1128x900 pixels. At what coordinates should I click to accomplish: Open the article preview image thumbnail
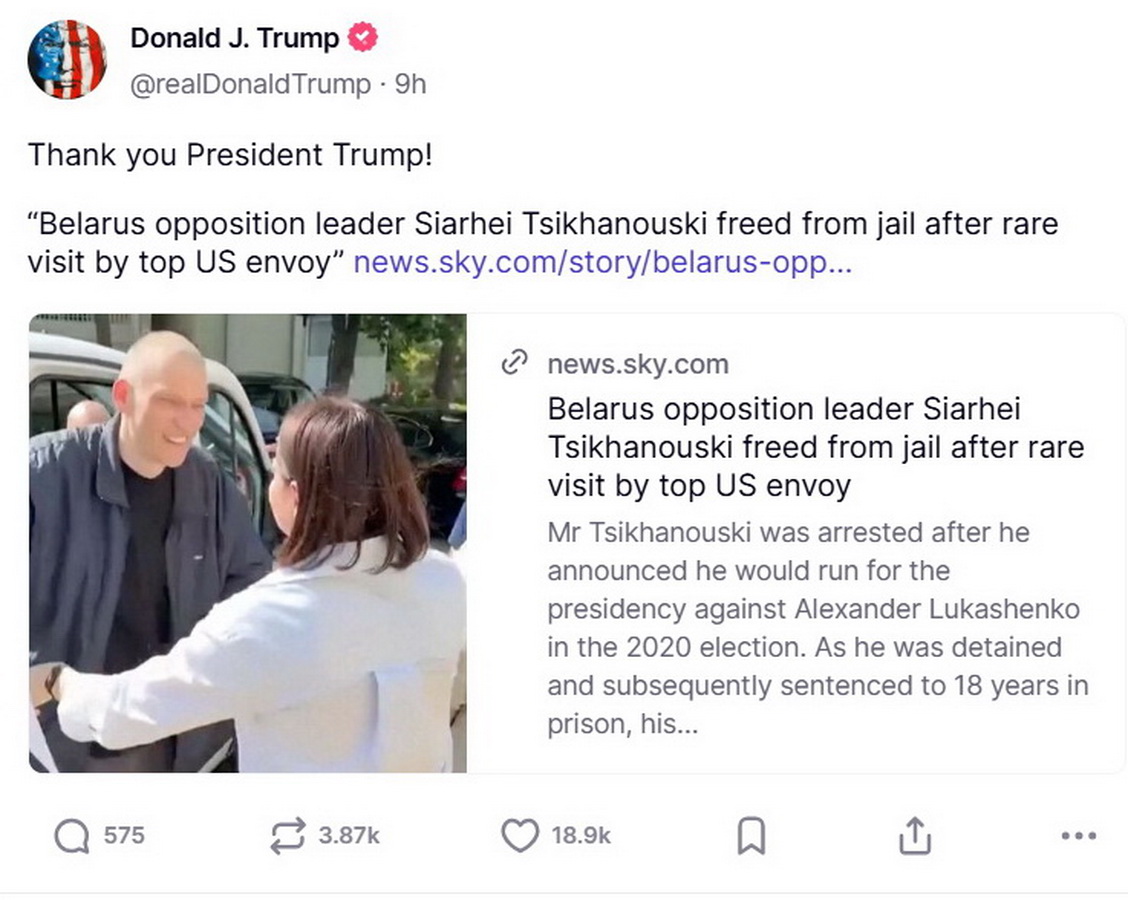247,543
